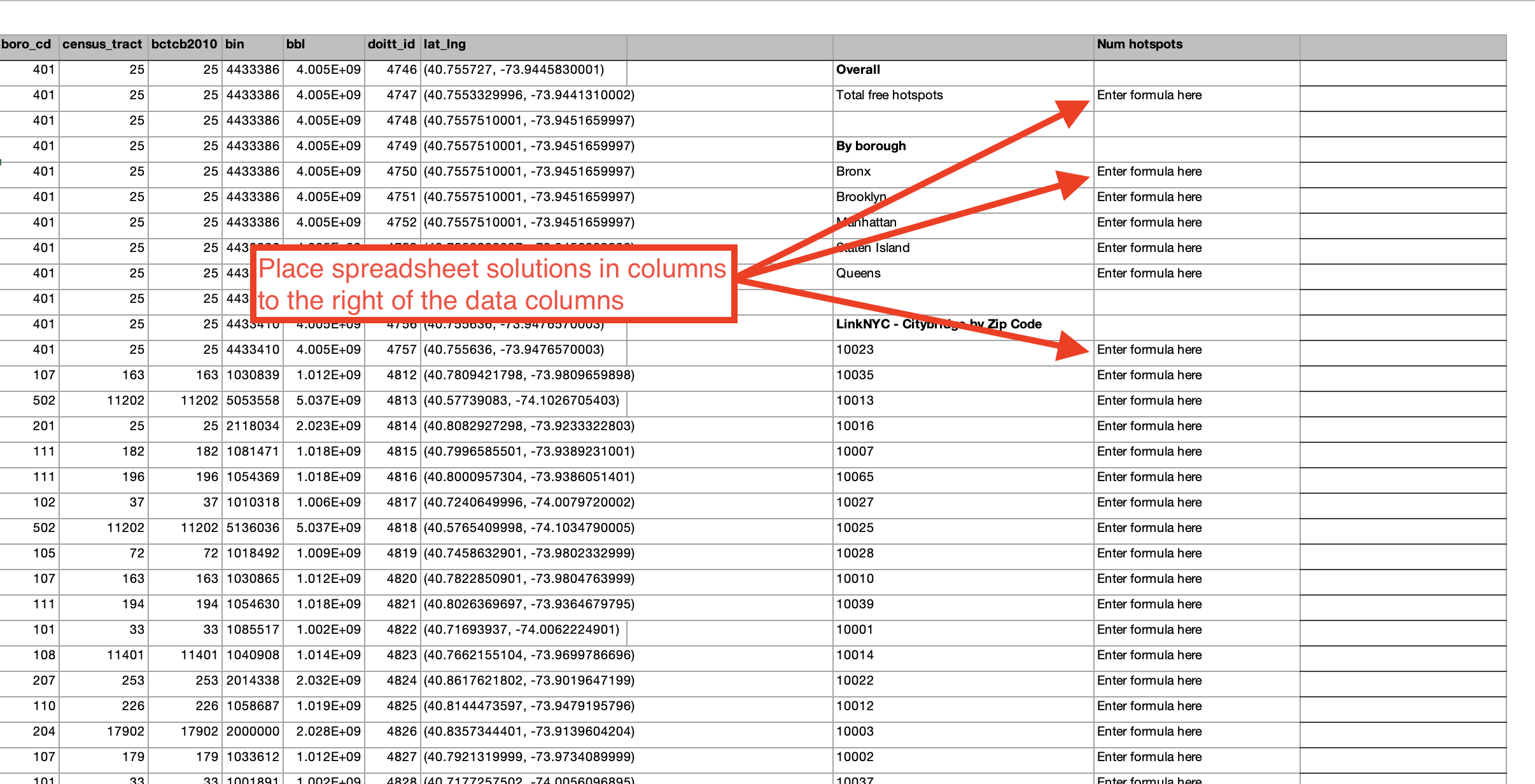Click the Manhattan label cell
1535x784 pixels.
[x=964, y=226]
